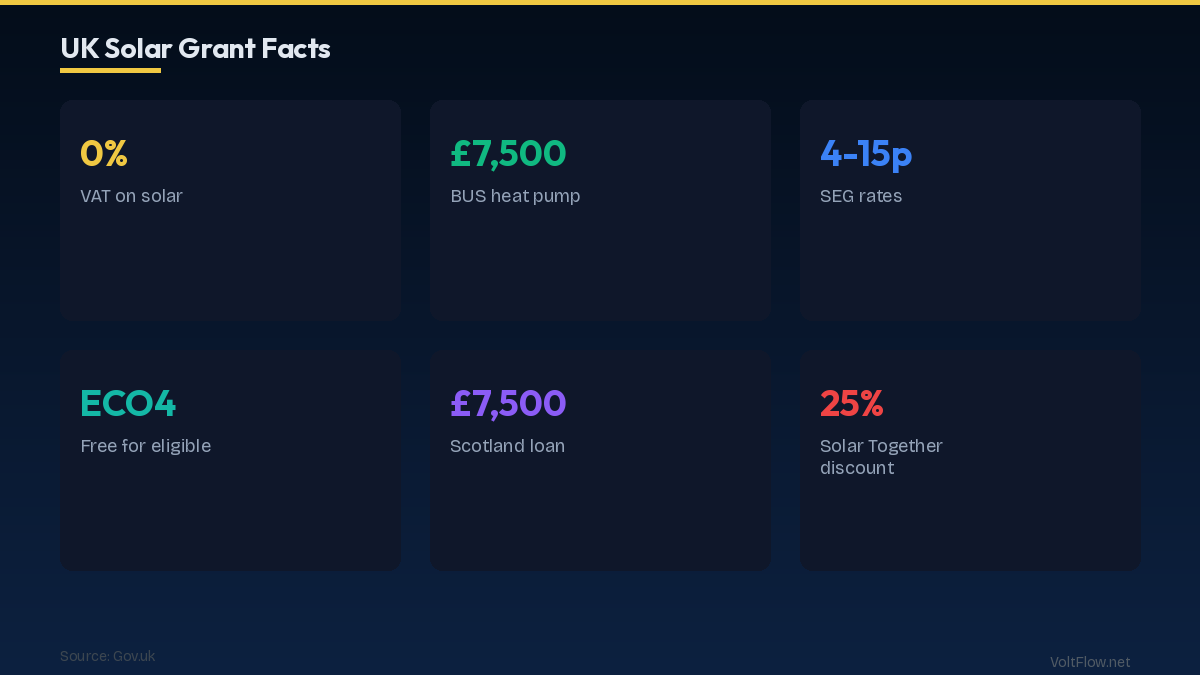Click the Solar Together discount label

[881, 457]
